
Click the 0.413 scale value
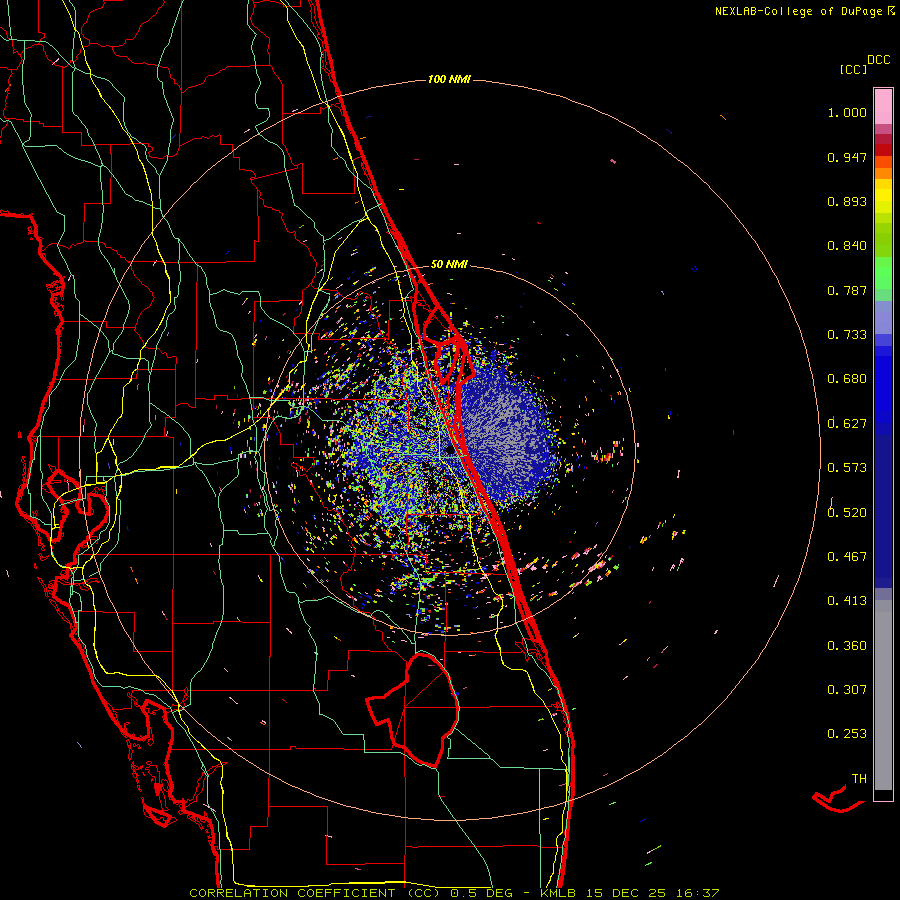(x=847, y=601)
